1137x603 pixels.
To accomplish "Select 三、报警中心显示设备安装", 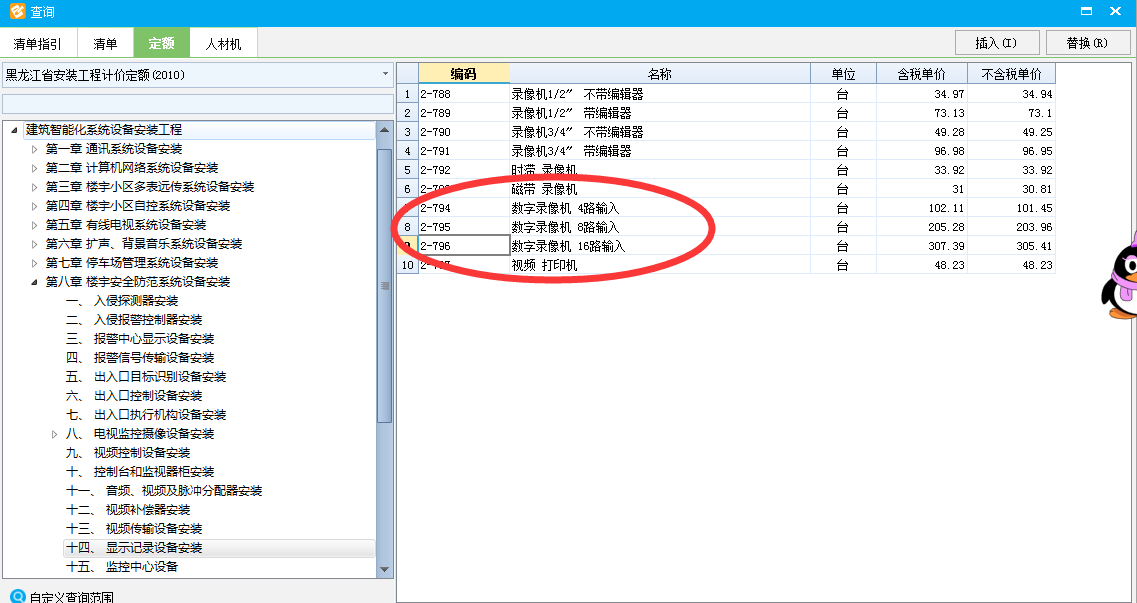I will tap(140, 338).
